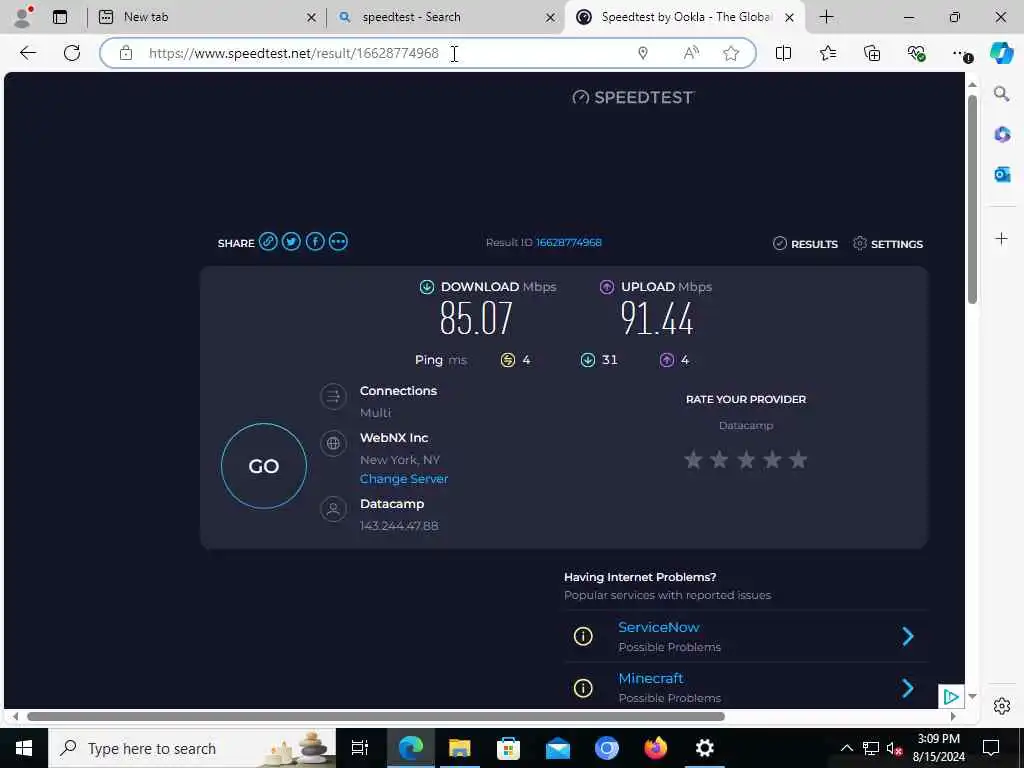This screenshot has width=1024, height=768.
Task: Open tab actions menu
Action: point(60,17)
